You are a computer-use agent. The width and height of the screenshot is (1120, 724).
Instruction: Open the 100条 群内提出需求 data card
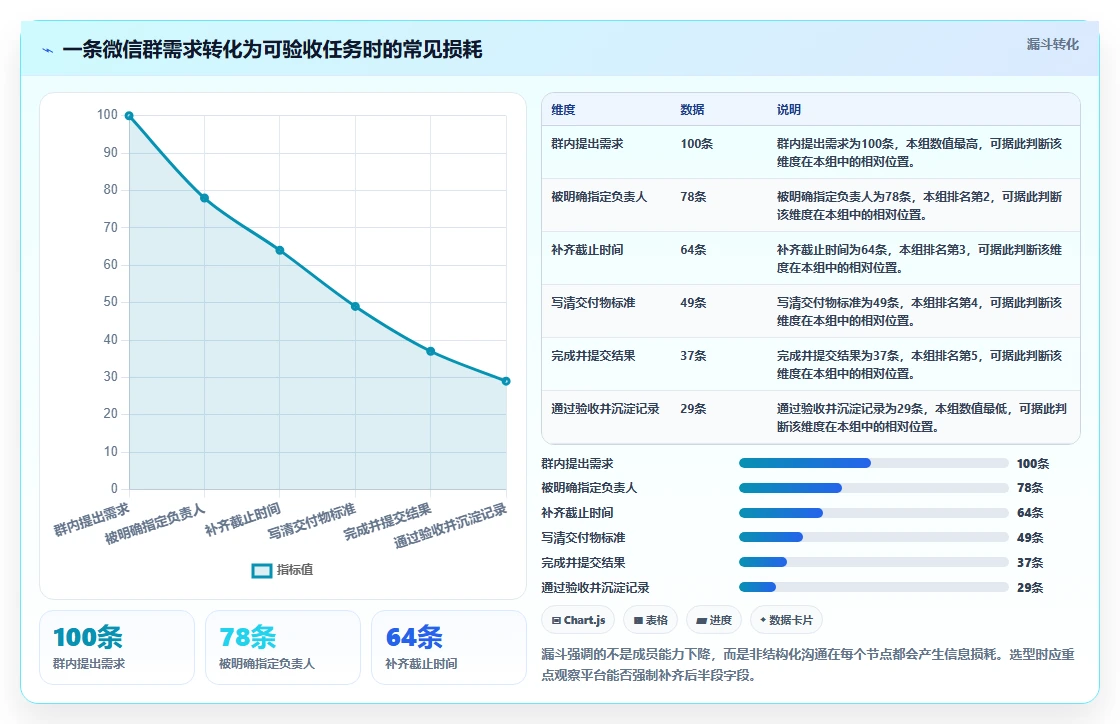point(117,648)
